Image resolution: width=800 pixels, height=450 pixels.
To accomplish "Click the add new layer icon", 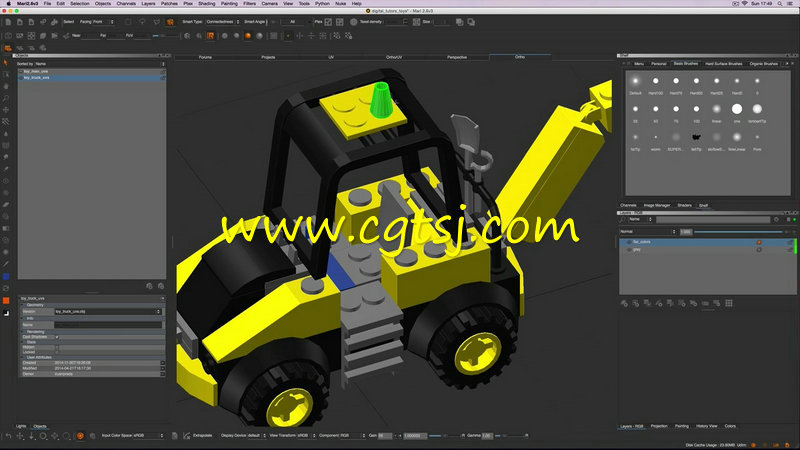I will [623, 303].
